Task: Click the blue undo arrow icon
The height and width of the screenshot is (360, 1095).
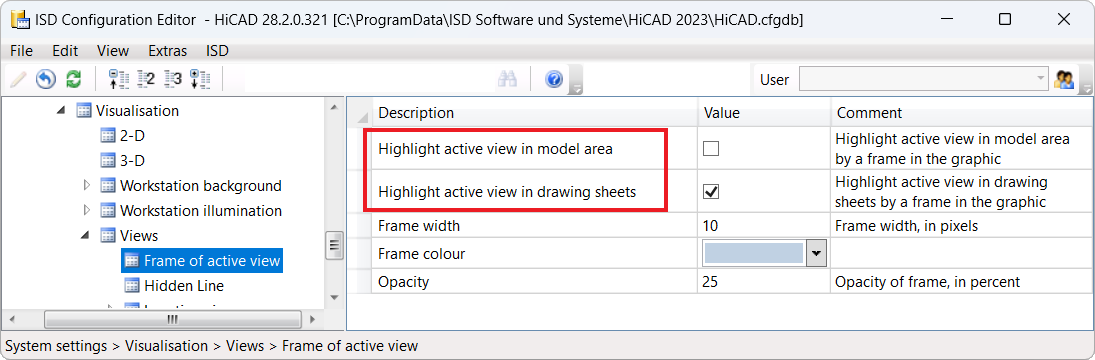Action: (45, 79)
